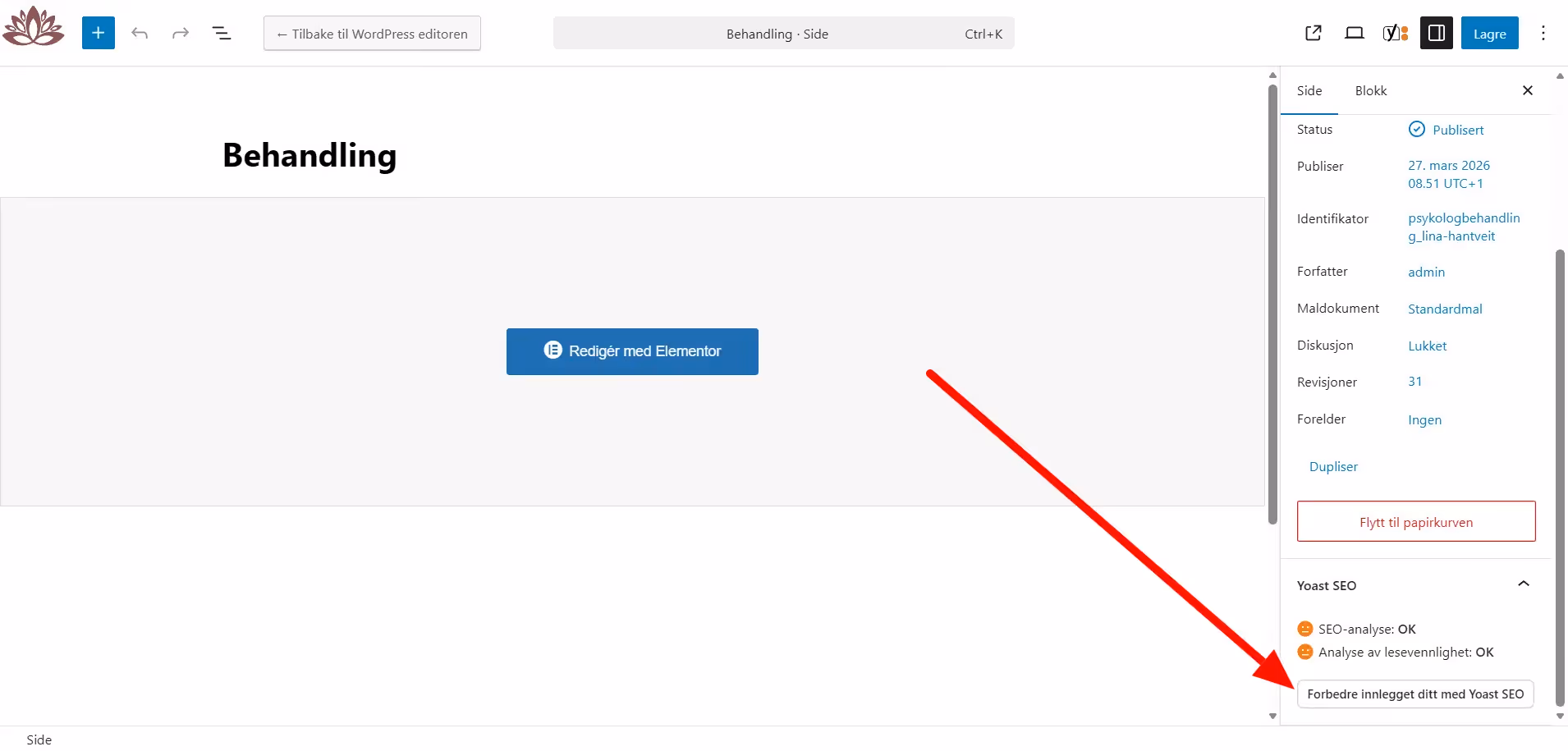Viewport: 1568px width, 751px height.
Task: Change the author admin
Action: (1426, 272)
